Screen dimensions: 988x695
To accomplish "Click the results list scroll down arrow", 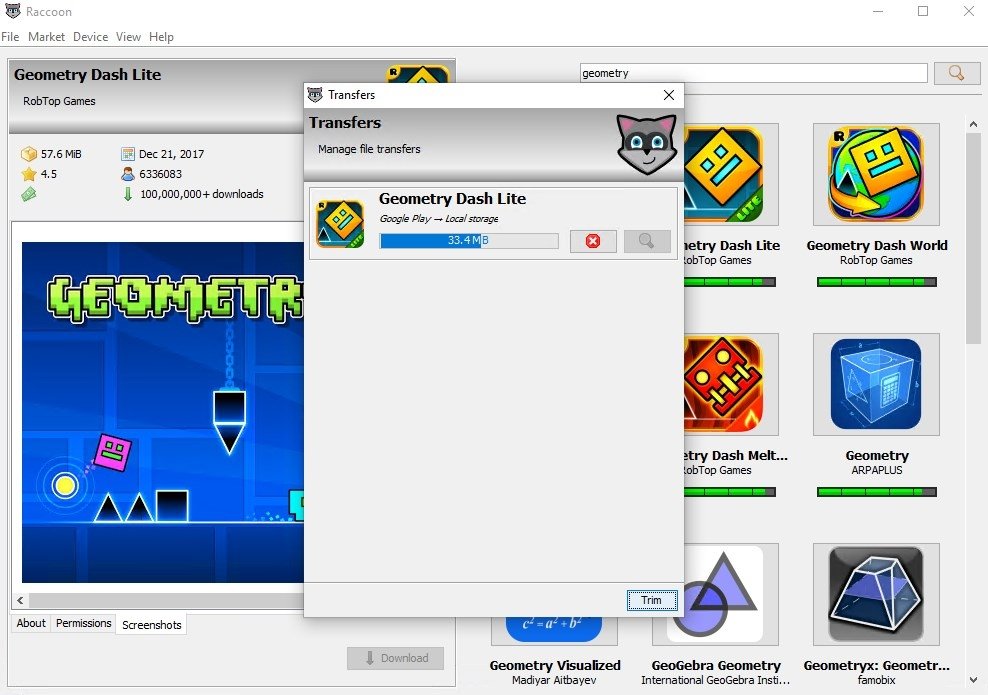I will (x=974, y=680).
